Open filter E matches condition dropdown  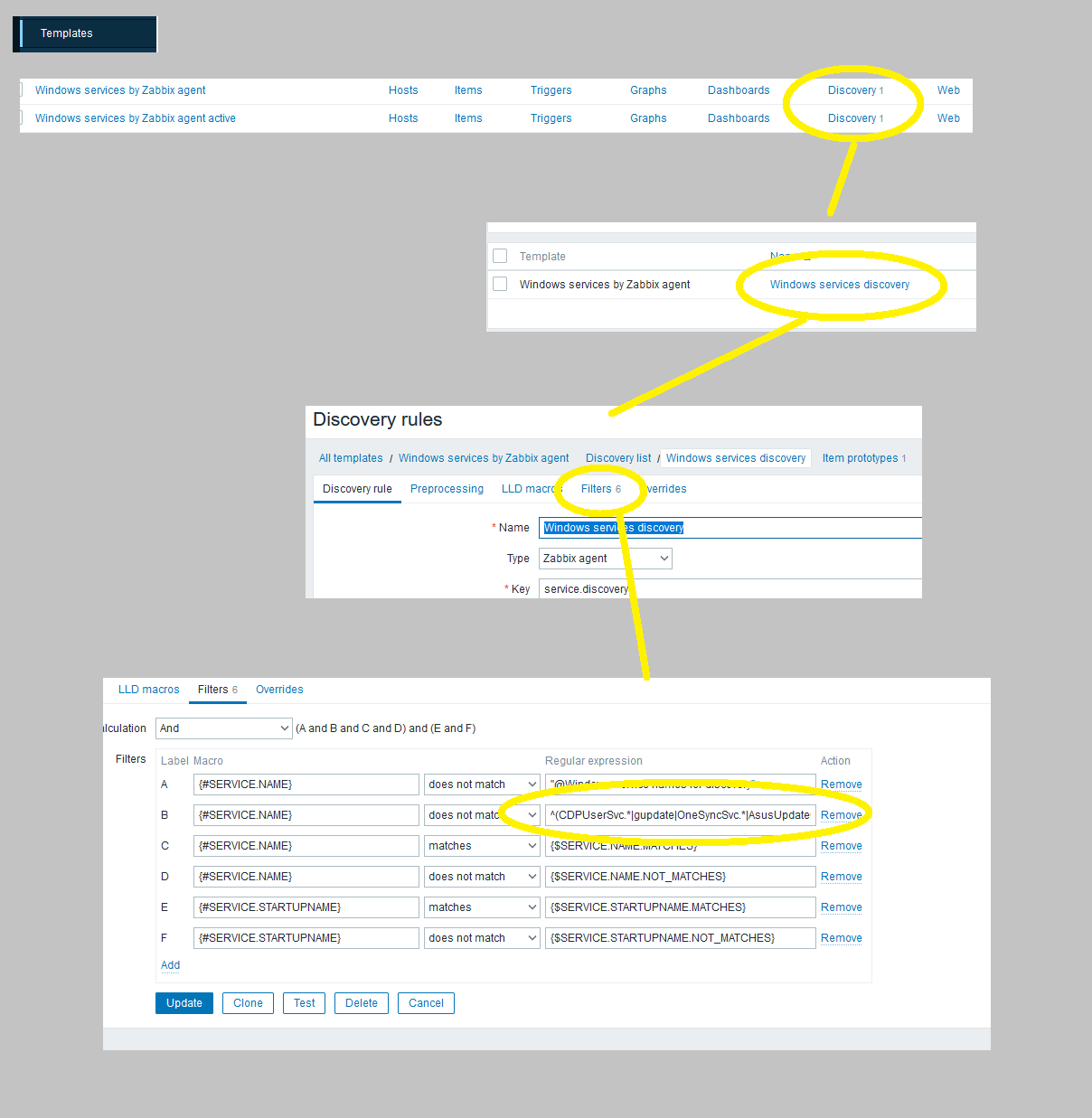click(481, 907)
